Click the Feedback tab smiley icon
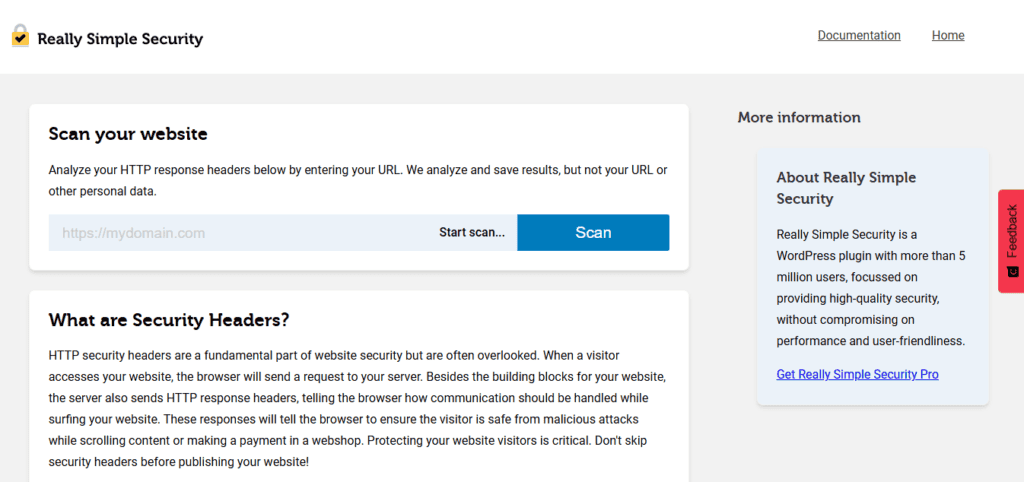 [x=1013, y=271]
